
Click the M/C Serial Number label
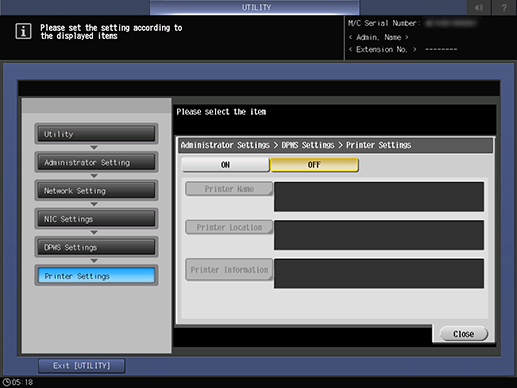pyautogui.click(x=384, y=23)
